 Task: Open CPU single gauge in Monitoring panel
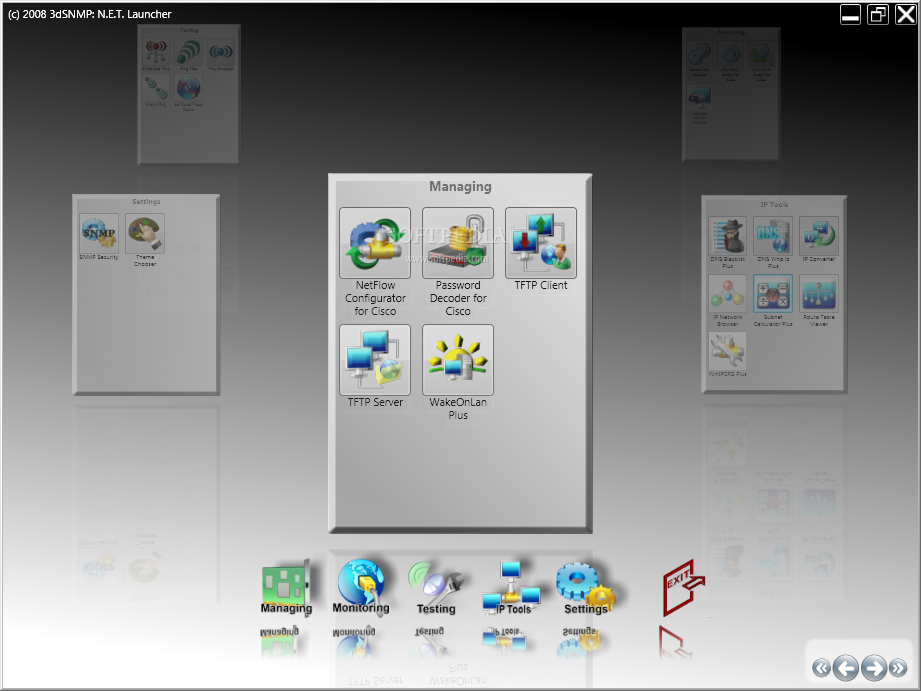click(x=731, y=55)
